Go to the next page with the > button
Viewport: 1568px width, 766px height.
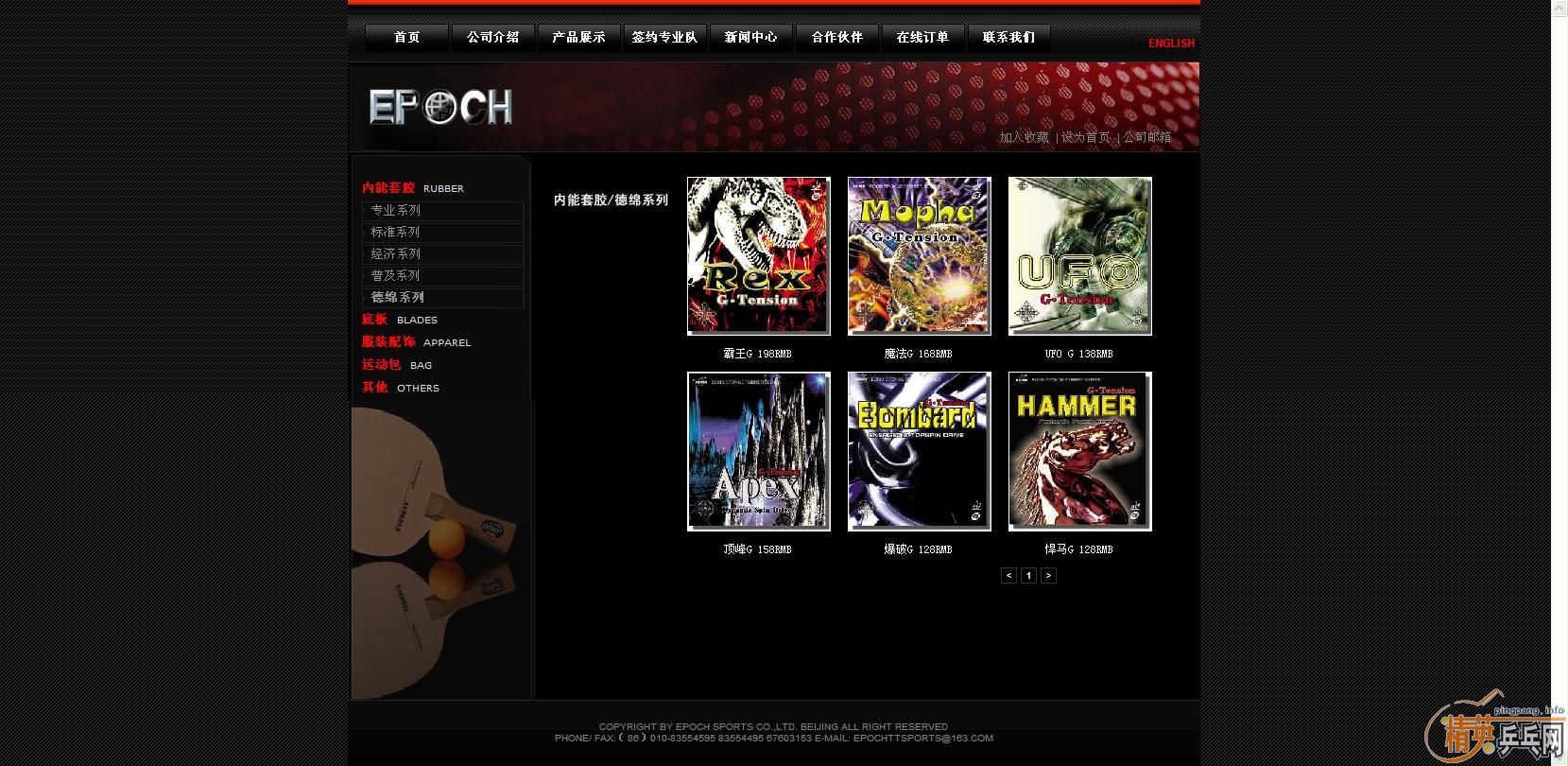1048,575
